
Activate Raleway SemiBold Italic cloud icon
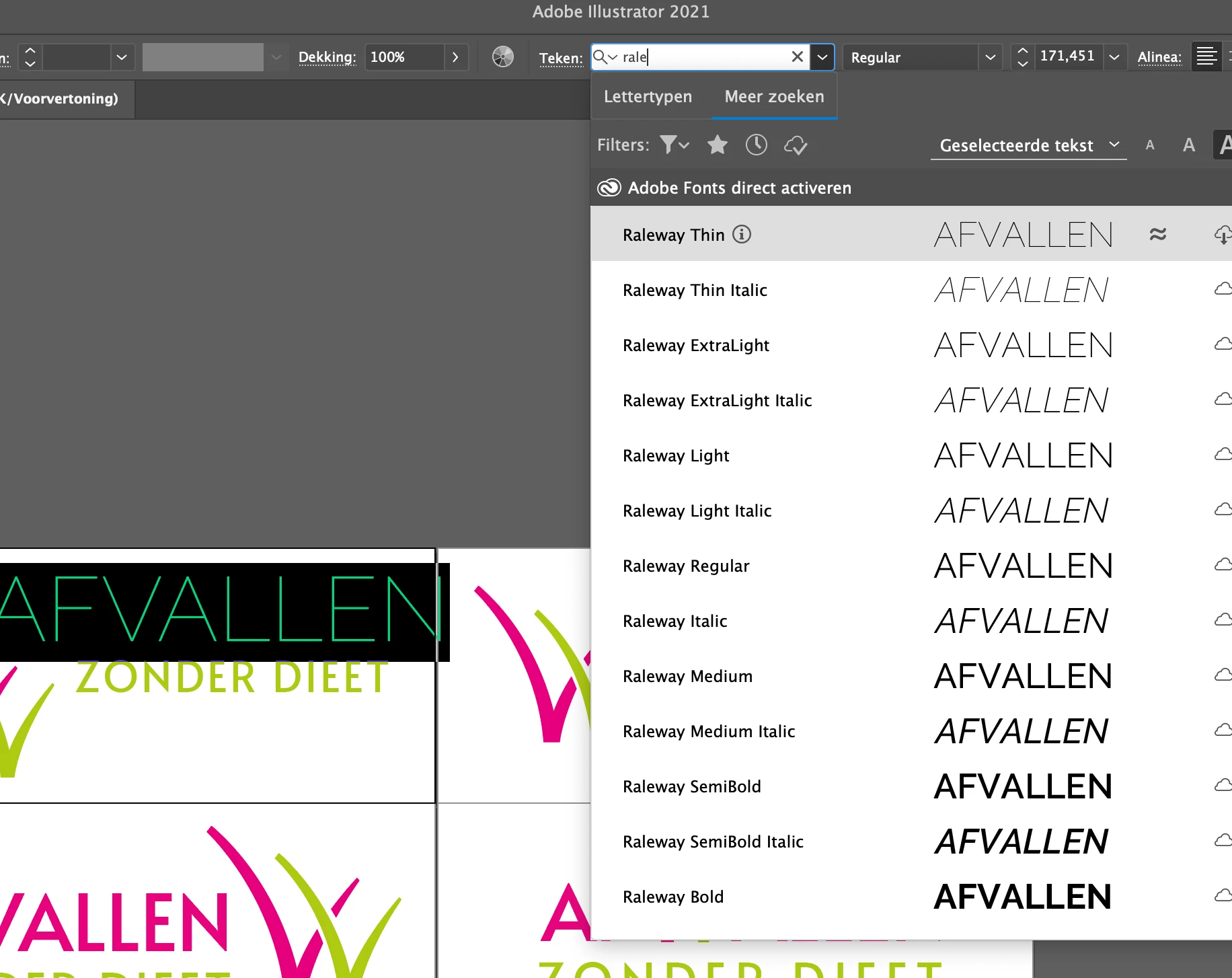pos(1223,841)
